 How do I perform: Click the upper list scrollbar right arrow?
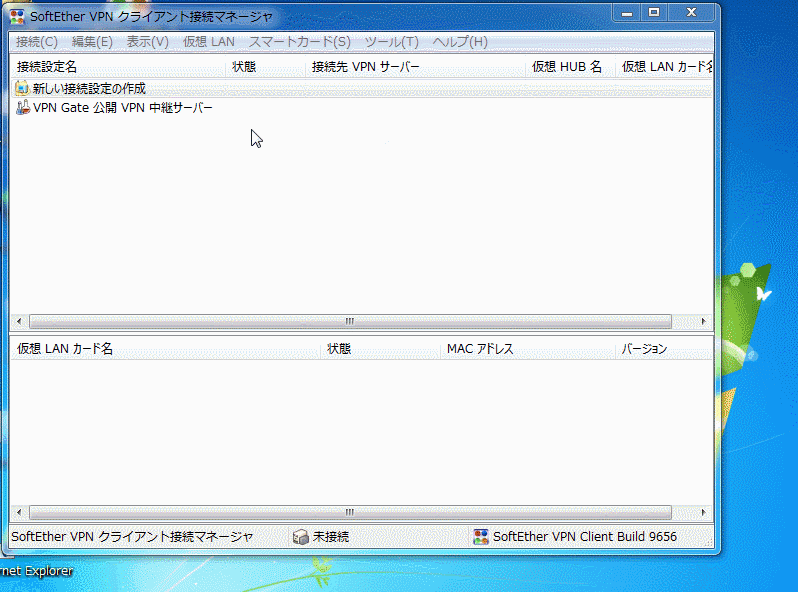[704, 321]
